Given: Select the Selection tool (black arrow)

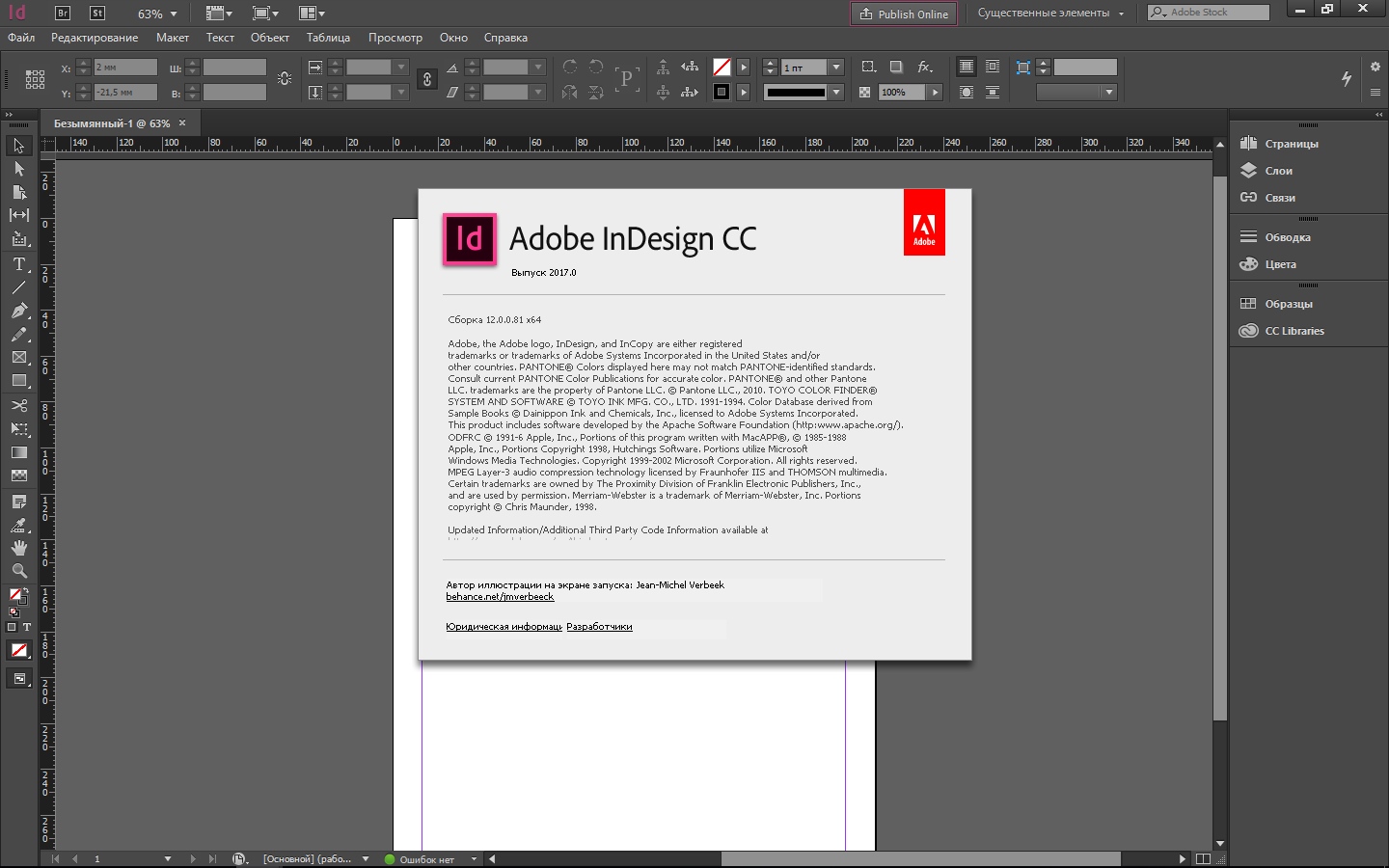Looking at the screenshot, I should 18,146.
